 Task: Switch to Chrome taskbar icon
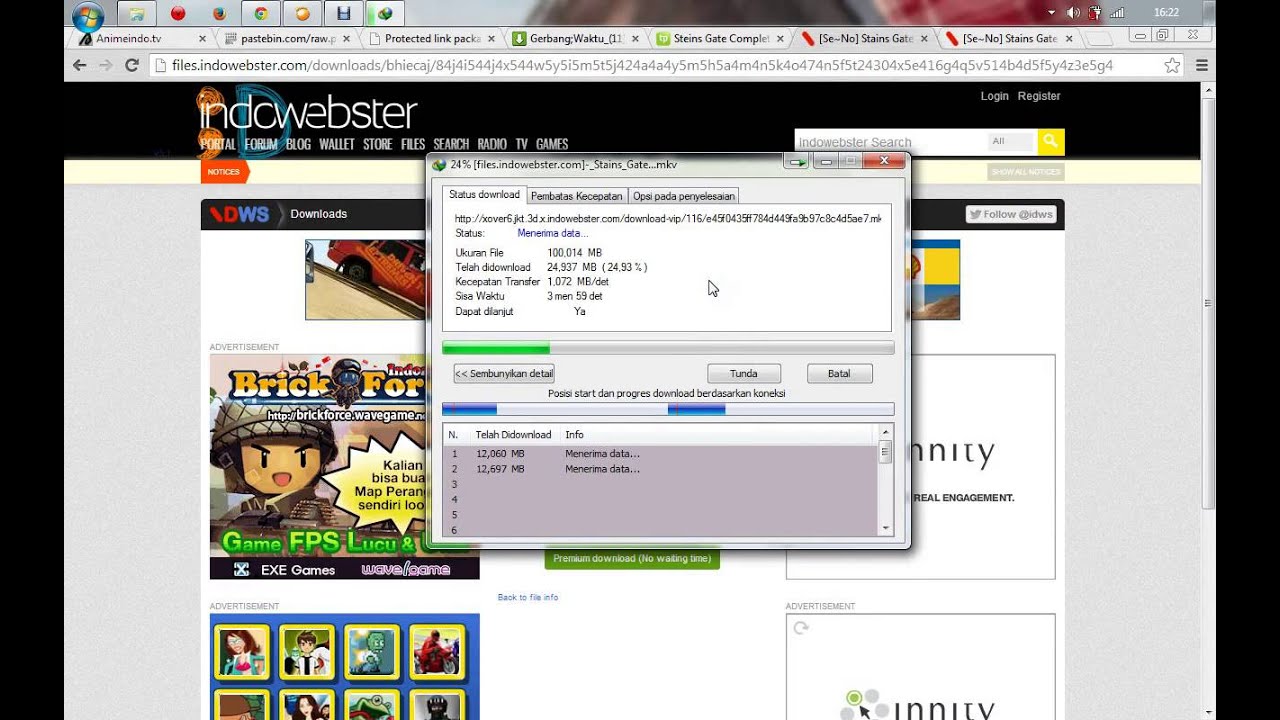261,14
